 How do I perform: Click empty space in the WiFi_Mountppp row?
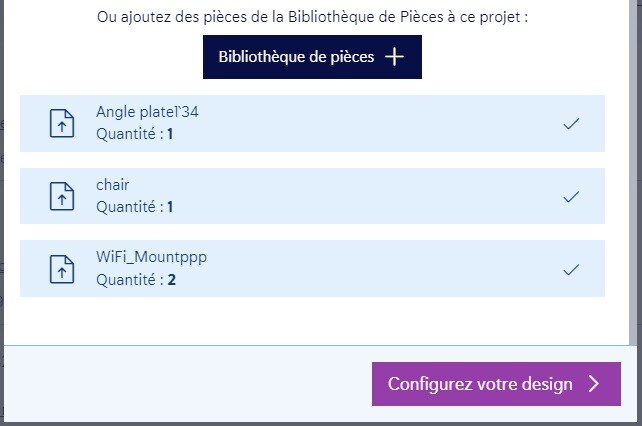(380, 269)
